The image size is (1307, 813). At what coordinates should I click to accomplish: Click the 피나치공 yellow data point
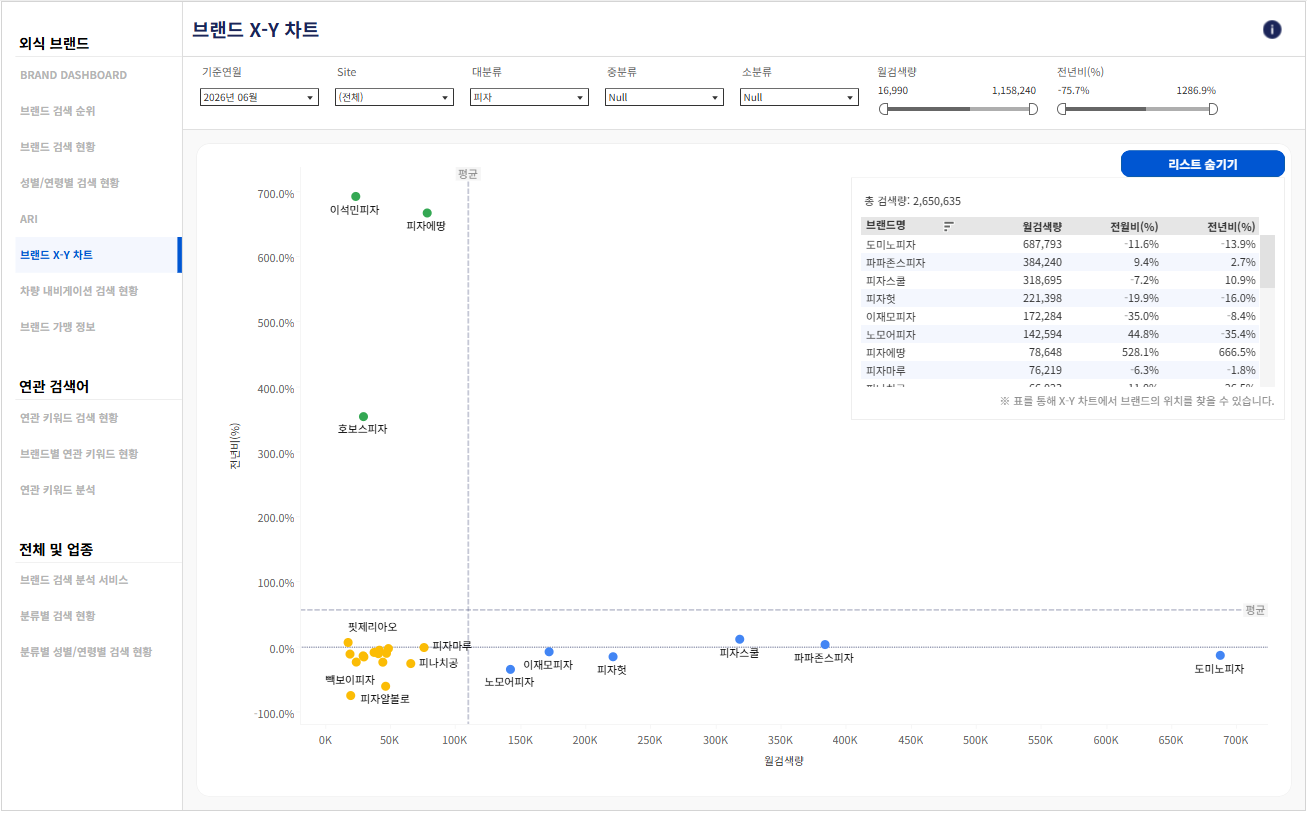click(x=410, y=663)
